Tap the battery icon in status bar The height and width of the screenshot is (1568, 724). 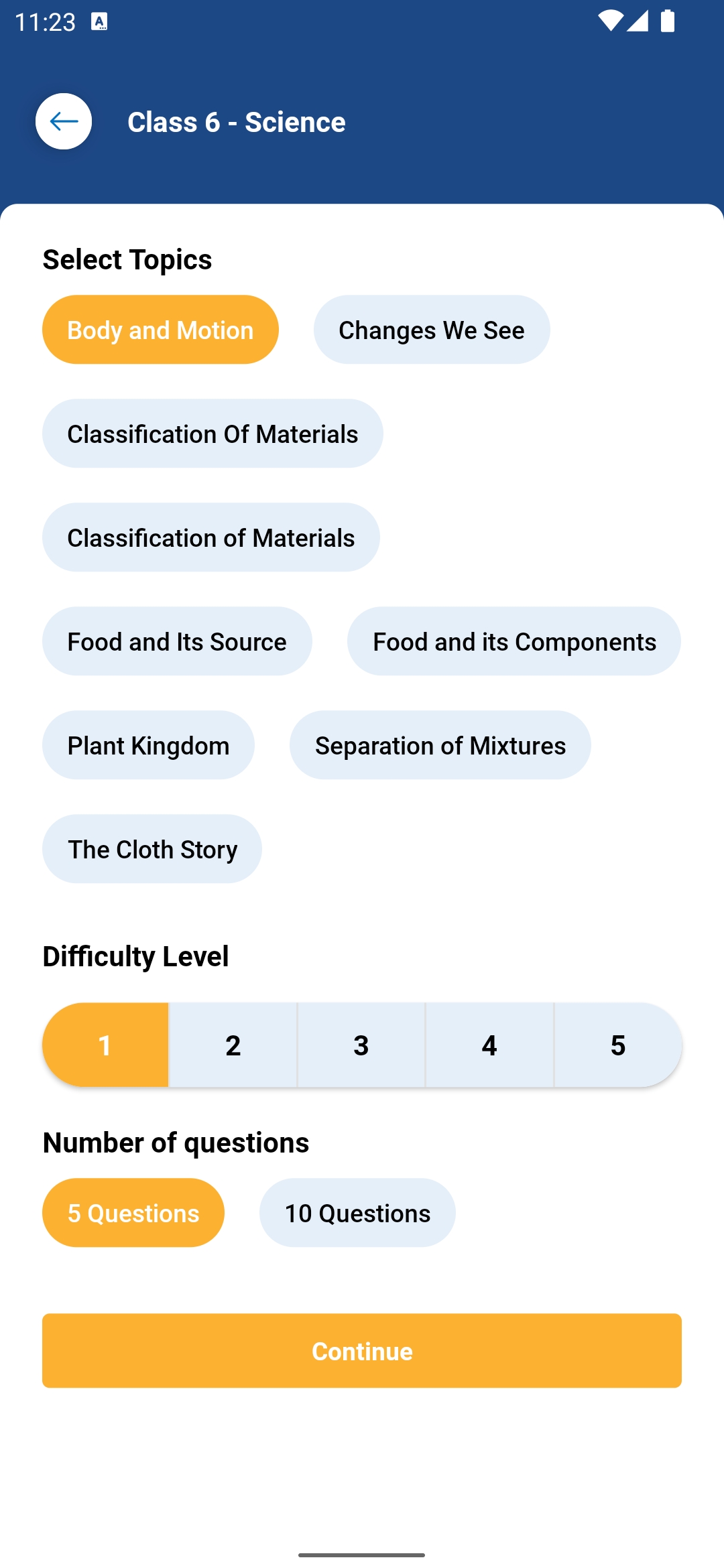pos(667,21)
